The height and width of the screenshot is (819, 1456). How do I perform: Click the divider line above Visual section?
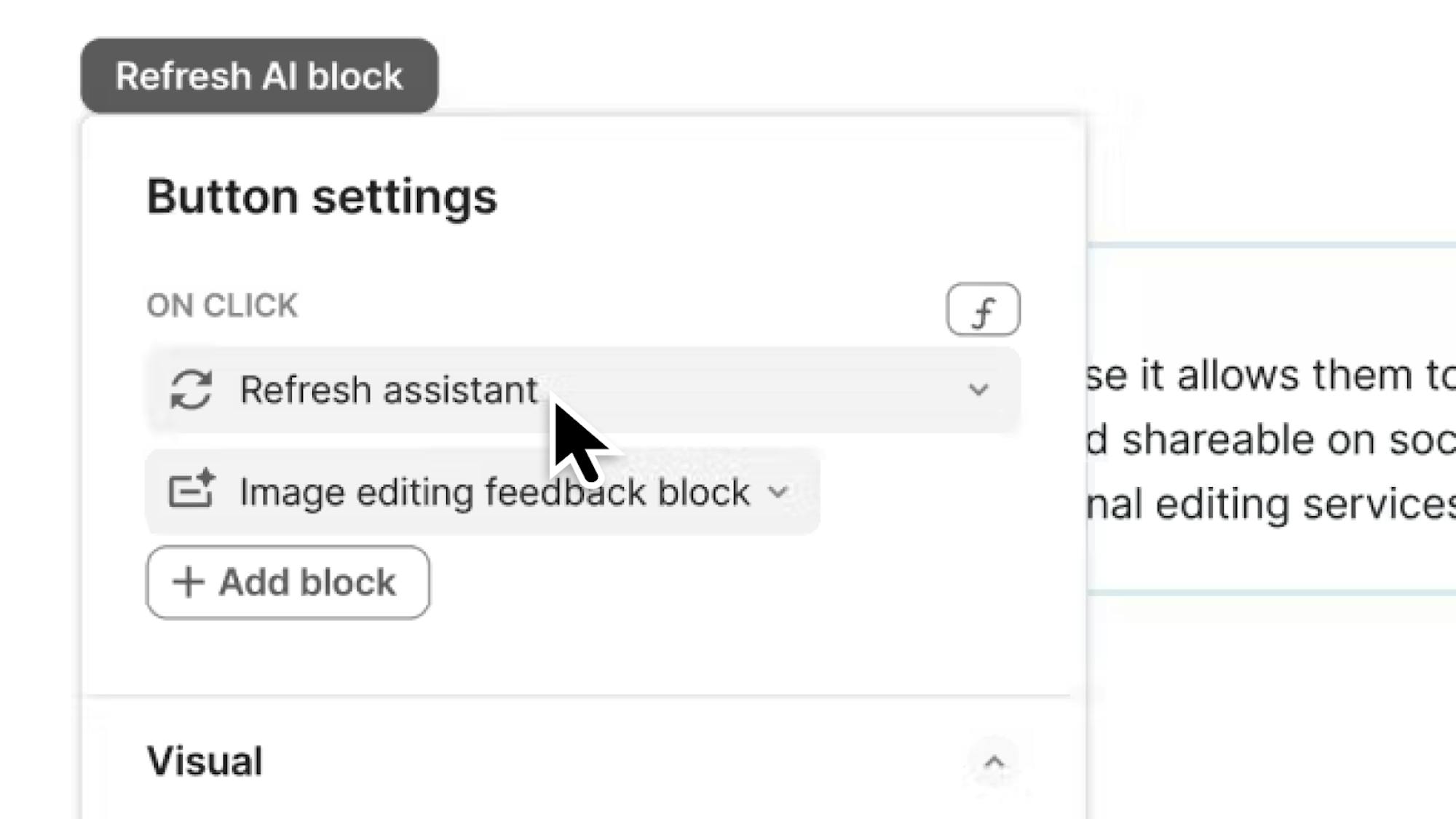pos(575,696)
